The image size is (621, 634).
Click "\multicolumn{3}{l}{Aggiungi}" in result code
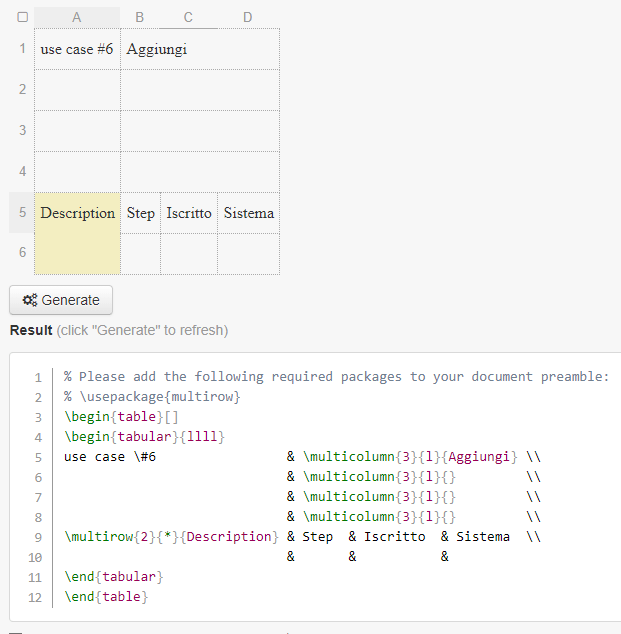410,456
